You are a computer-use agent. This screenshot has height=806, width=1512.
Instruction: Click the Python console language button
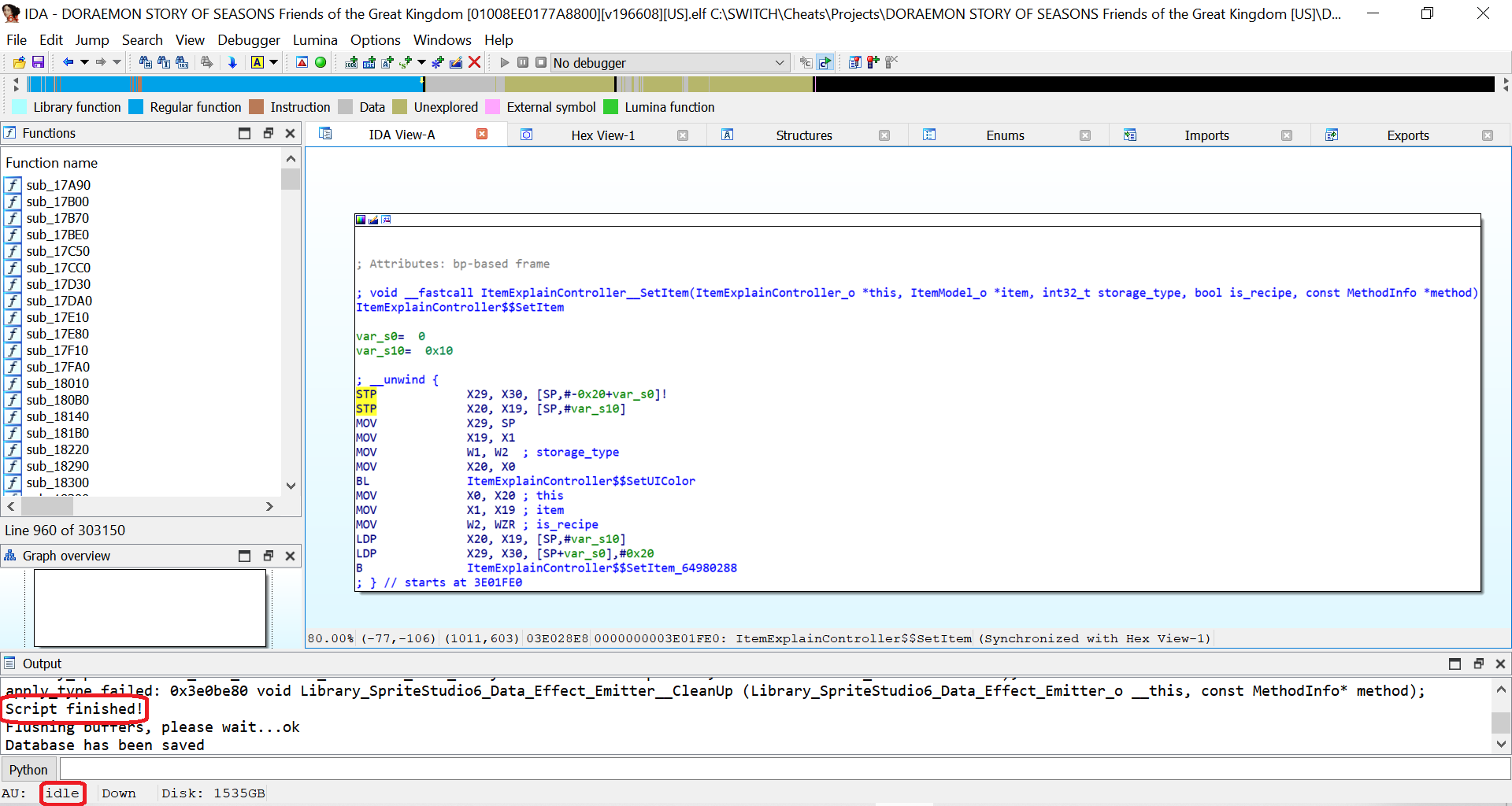[x=28, y=770]
